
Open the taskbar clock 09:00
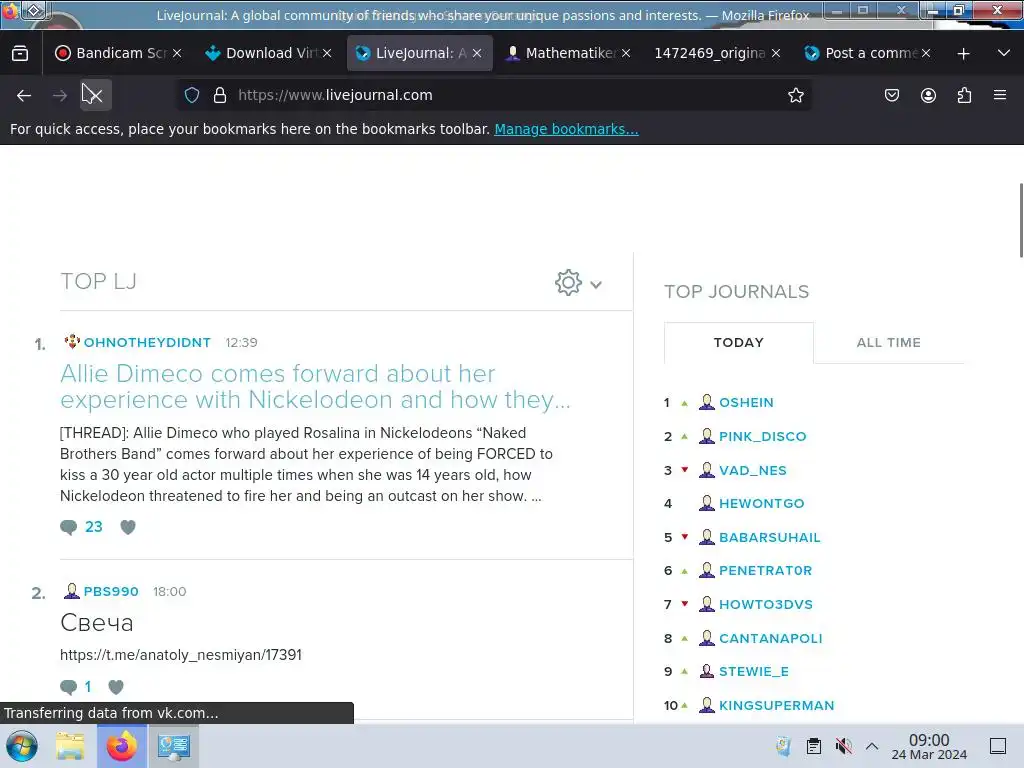[929, 746]
